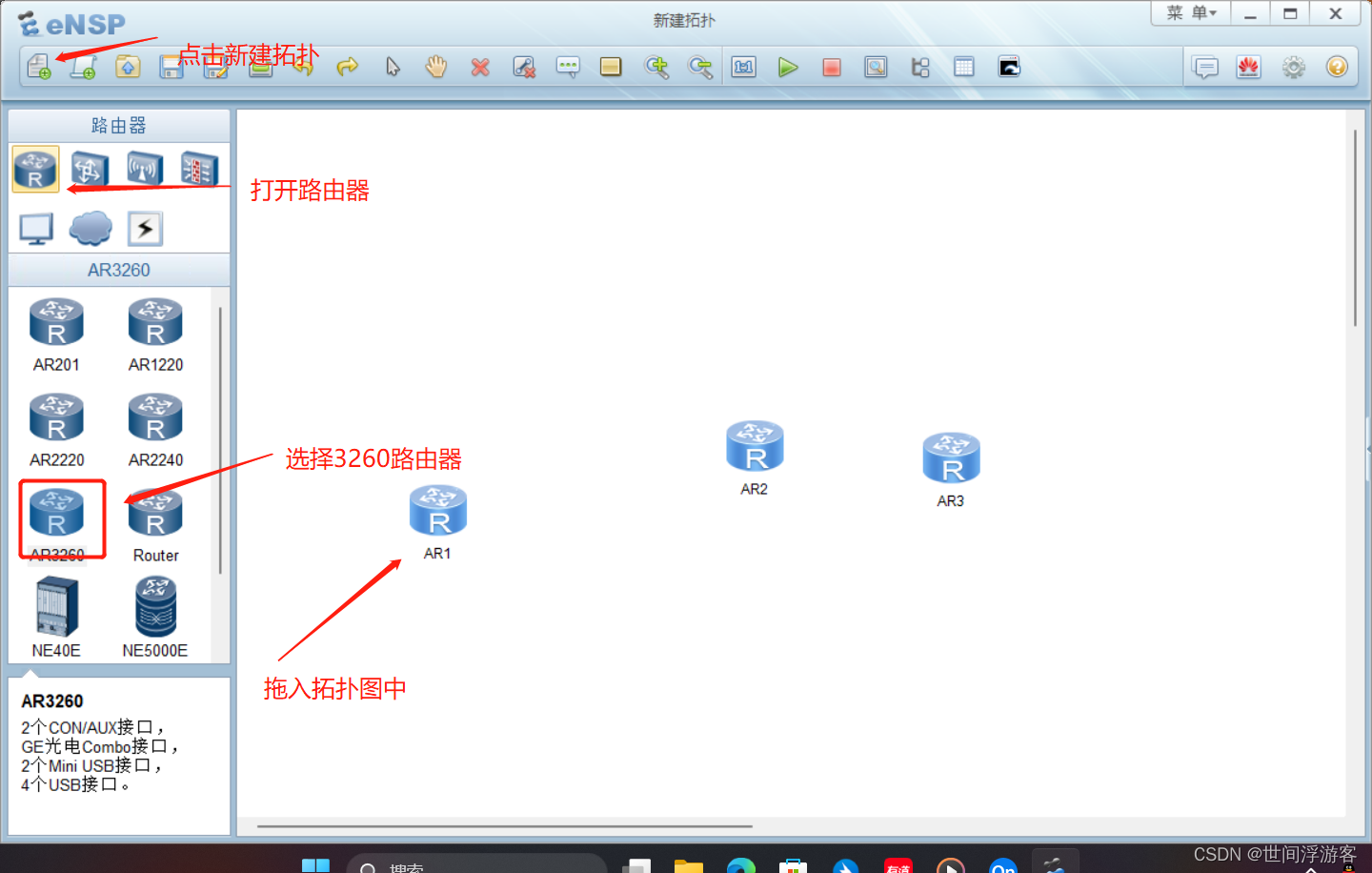Click the Redo arrow icon
The height and width of the screenshot is (873, 1372).
[x=348, y=67]
